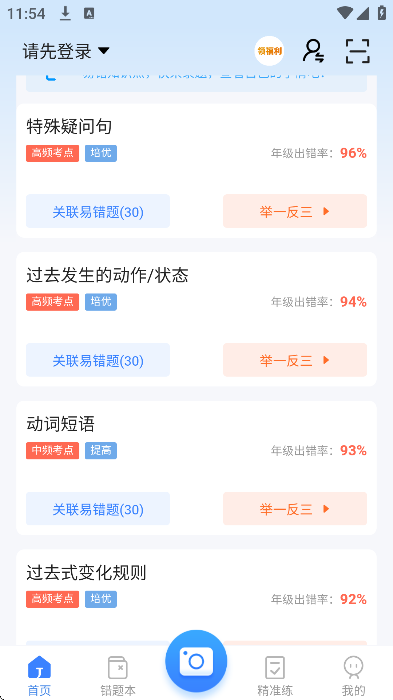
Task: Expand the 请先登录 dropdown arrow
Action: coord(103,50)
